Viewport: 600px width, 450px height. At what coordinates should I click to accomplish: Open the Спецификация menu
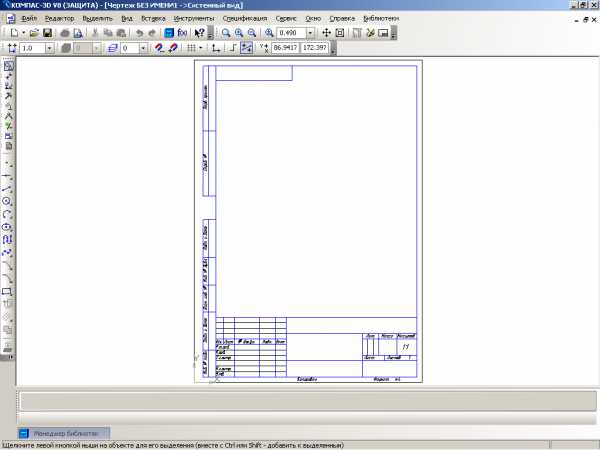coord(245,18)
